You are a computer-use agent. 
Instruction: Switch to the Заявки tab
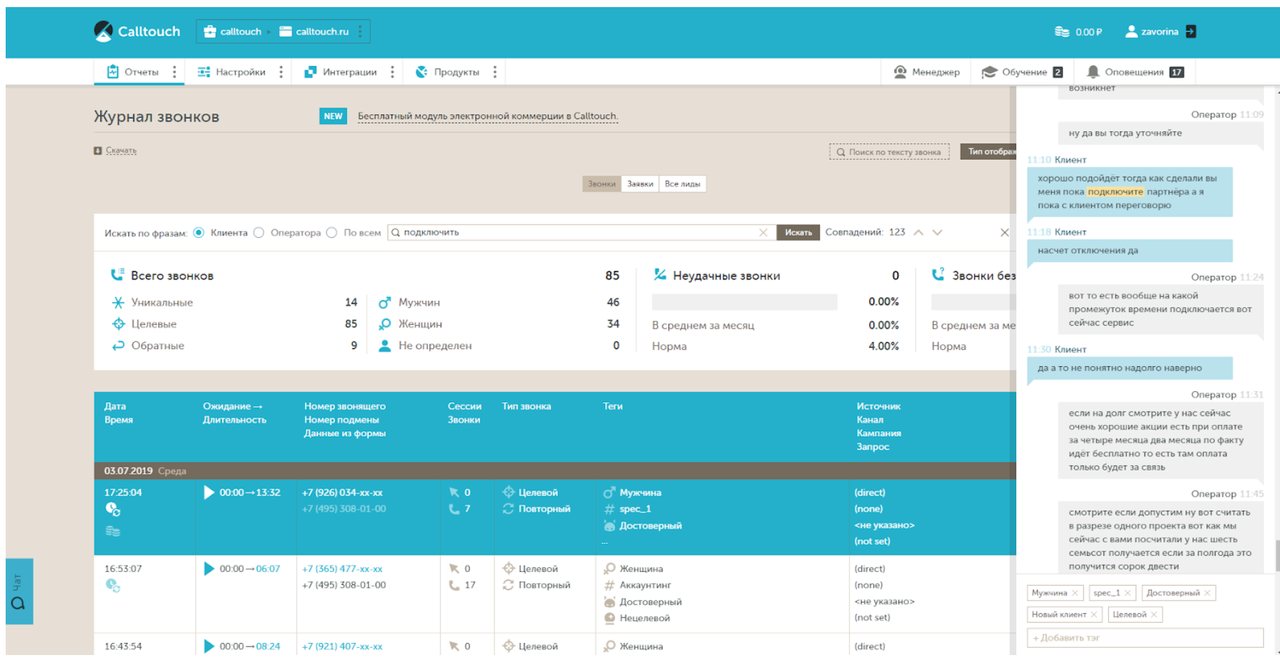(x=640, y=184)
